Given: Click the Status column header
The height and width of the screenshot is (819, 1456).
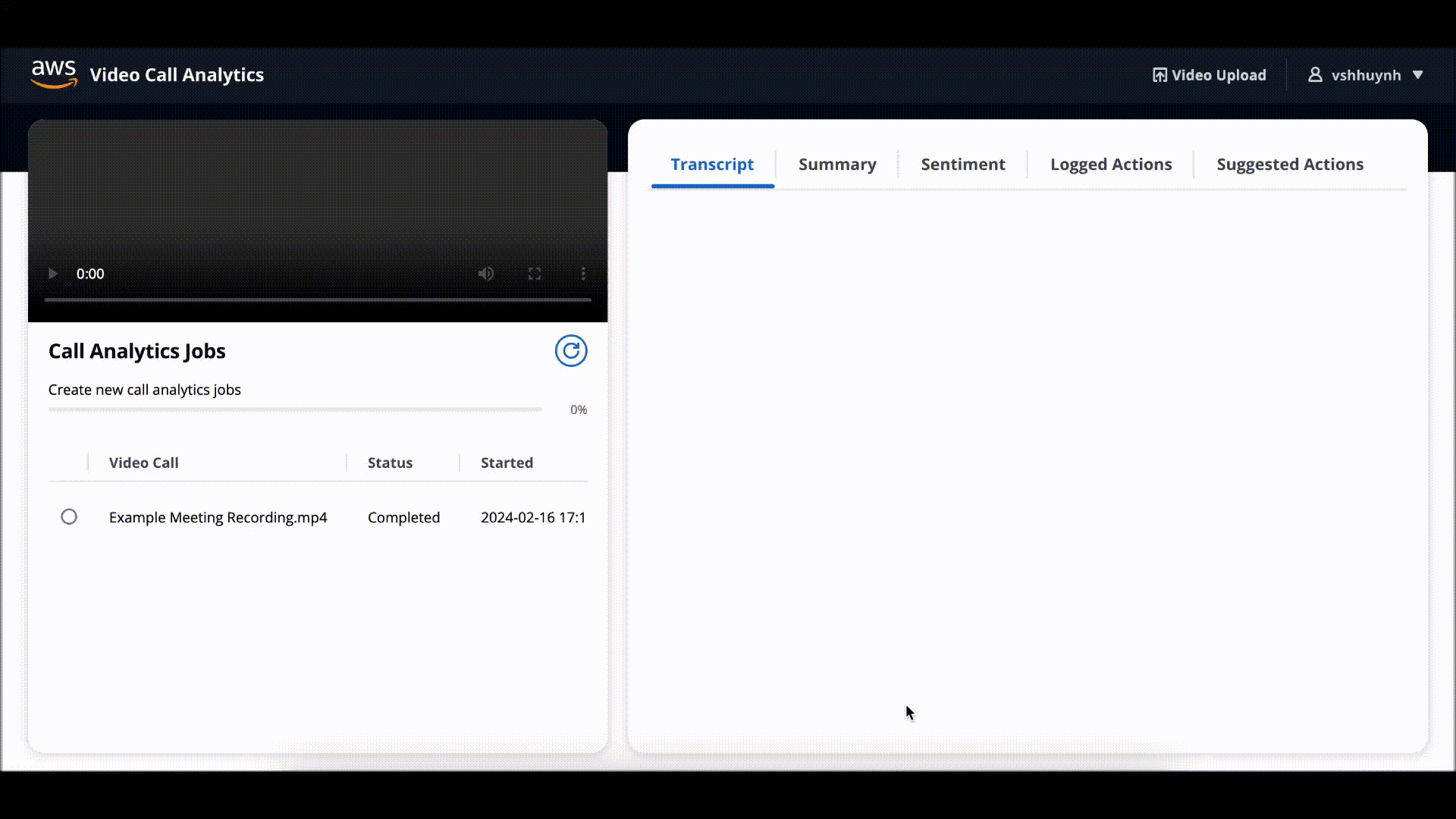Looking at the screenshot, I should (x=390, y=463).
